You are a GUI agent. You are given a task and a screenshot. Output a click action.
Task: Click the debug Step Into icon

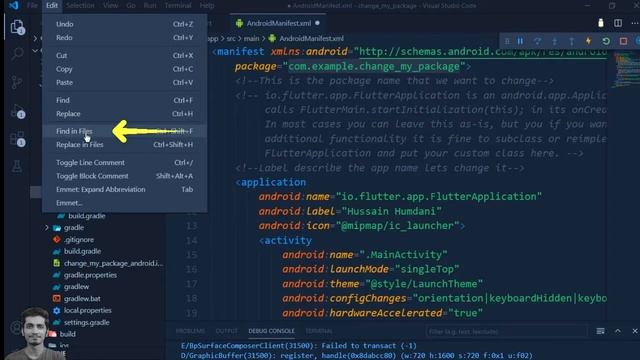[554, 41]
